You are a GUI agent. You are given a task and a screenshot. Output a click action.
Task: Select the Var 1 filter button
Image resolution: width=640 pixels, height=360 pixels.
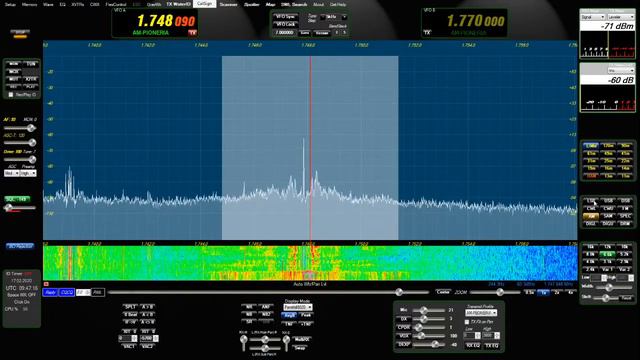608,269
